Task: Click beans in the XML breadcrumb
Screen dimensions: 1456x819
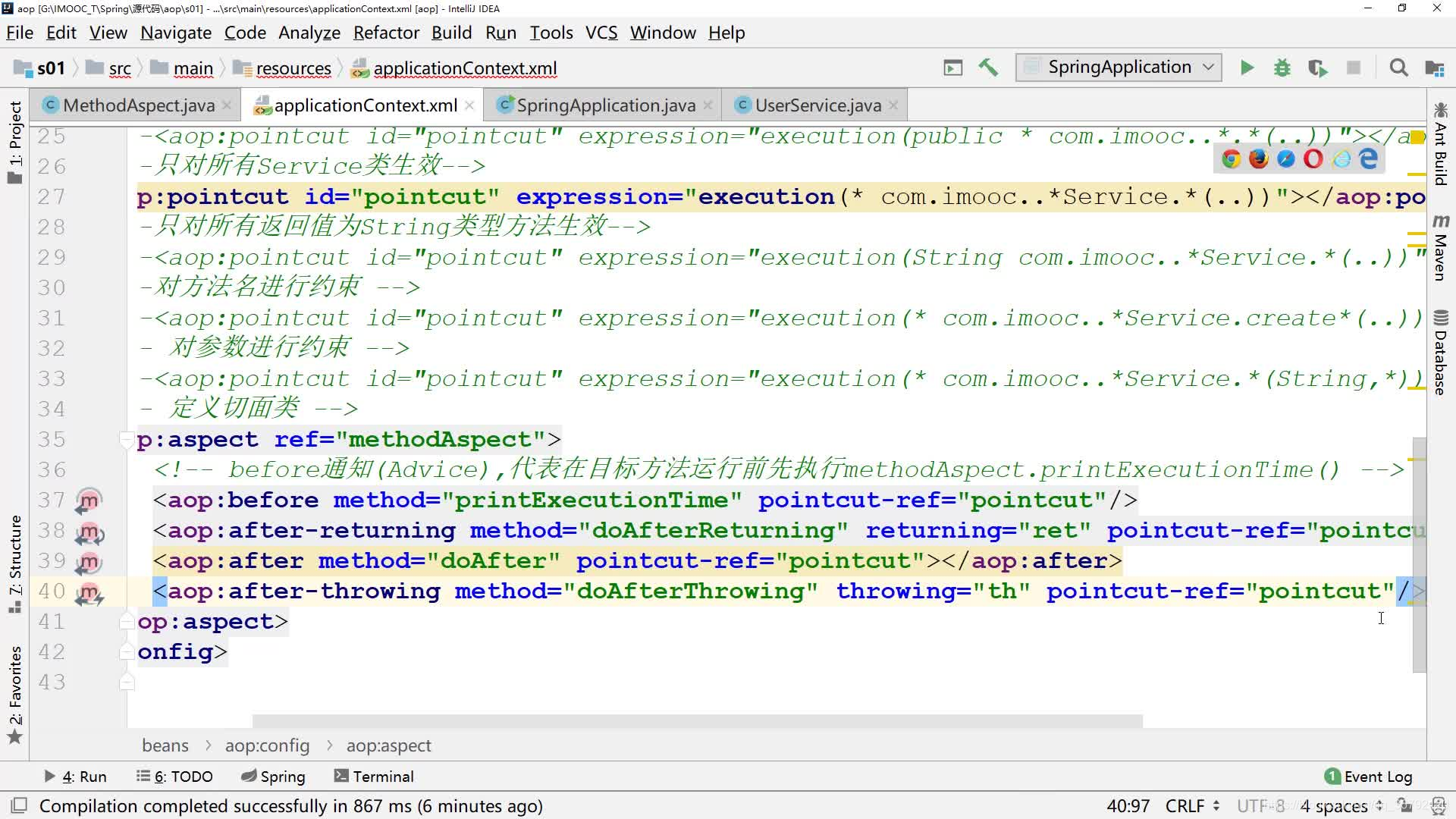Action: (x=165, y=745)
